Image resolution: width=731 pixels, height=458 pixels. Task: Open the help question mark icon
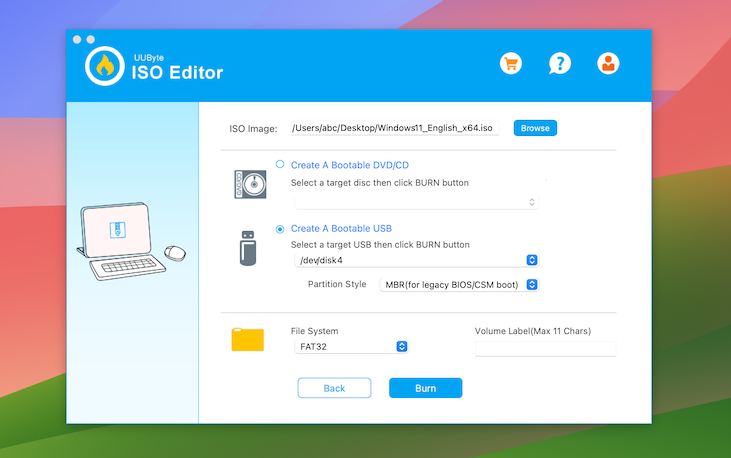click(x=560, y=63)
